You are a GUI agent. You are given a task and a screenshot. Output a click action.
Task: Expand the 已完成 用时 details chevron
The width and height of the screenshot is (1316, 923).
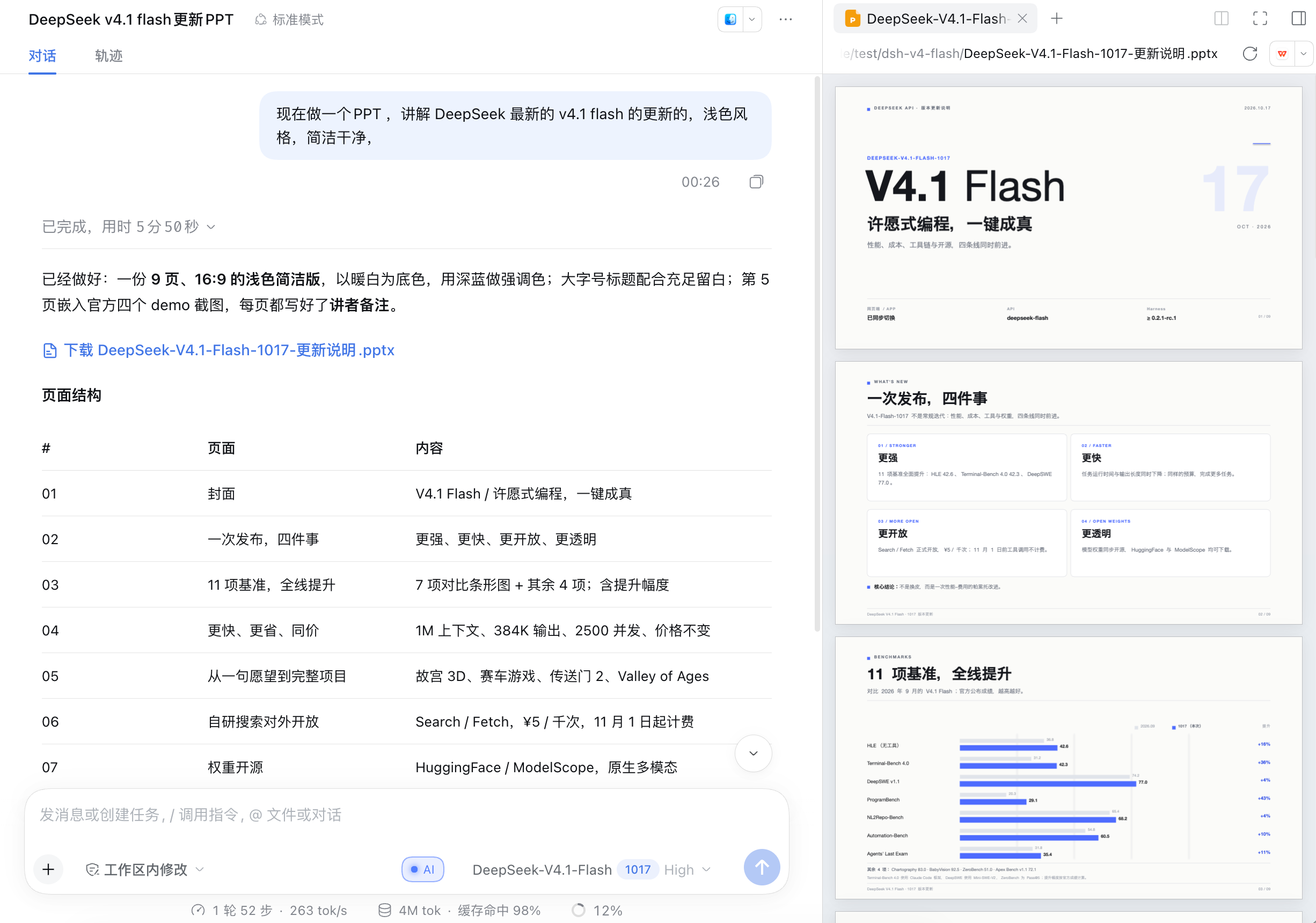pos(211,228)
